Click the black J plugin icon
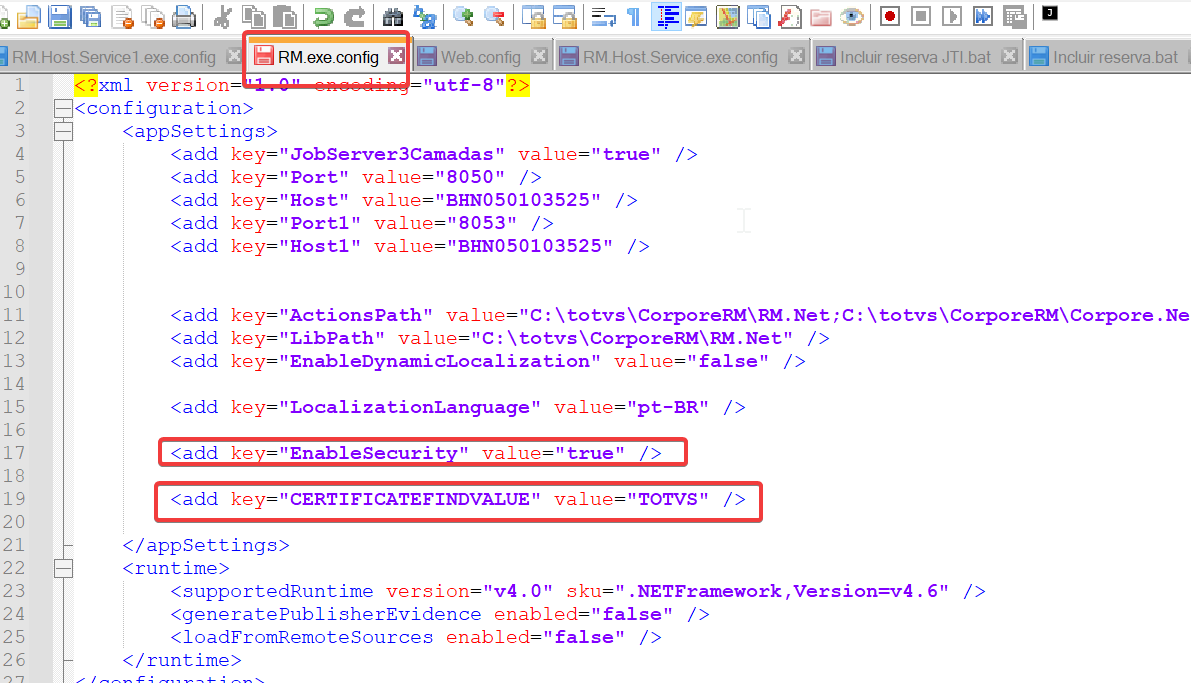Screen dimensions: 1191x683 click(1050, 13)
